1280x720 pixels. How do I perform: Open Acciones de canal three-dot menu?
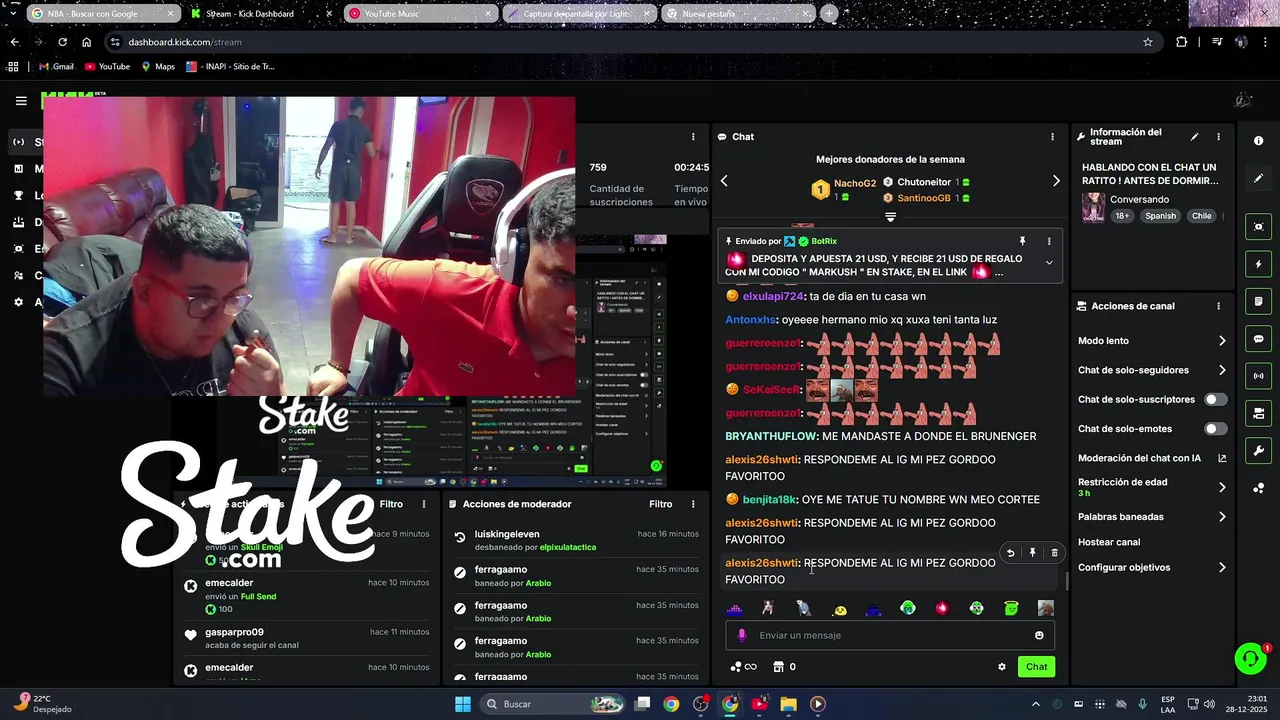coord(1218,306)
